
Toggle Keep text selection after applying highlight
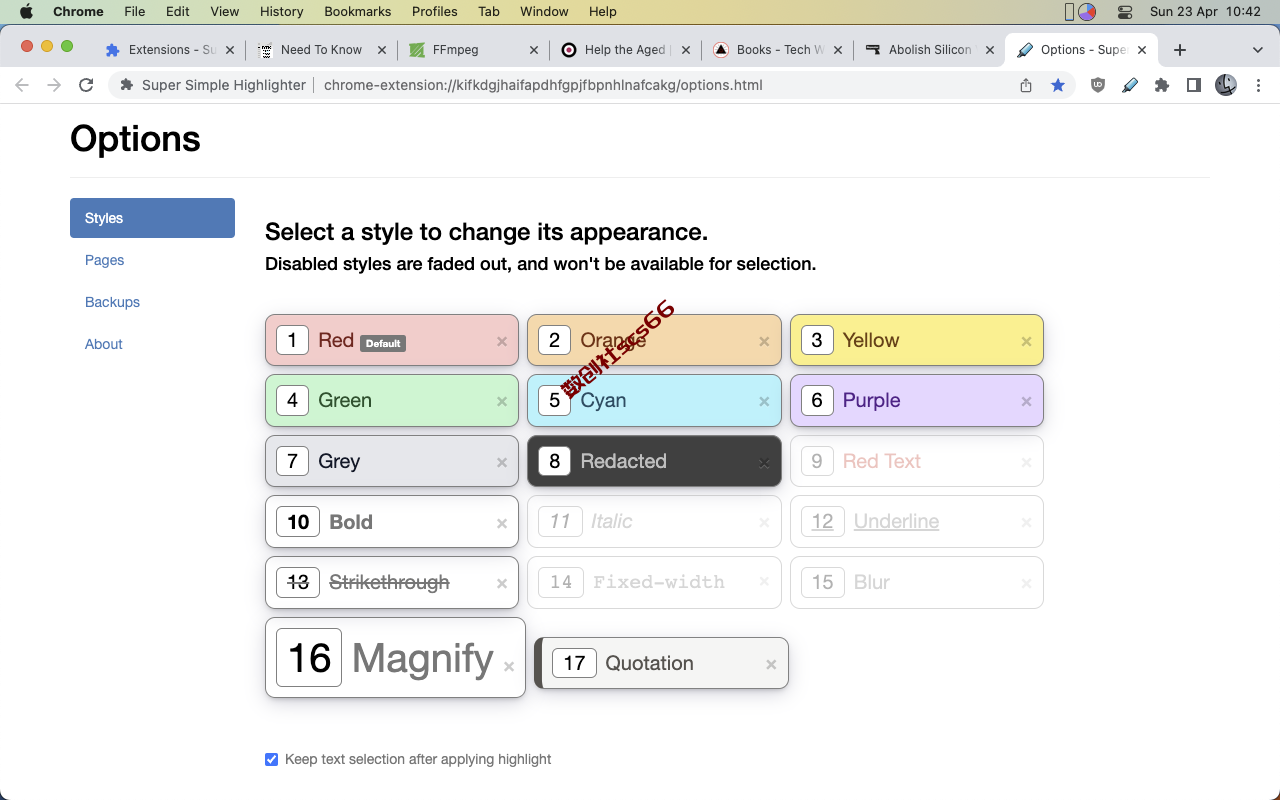[x=271, y=759]
